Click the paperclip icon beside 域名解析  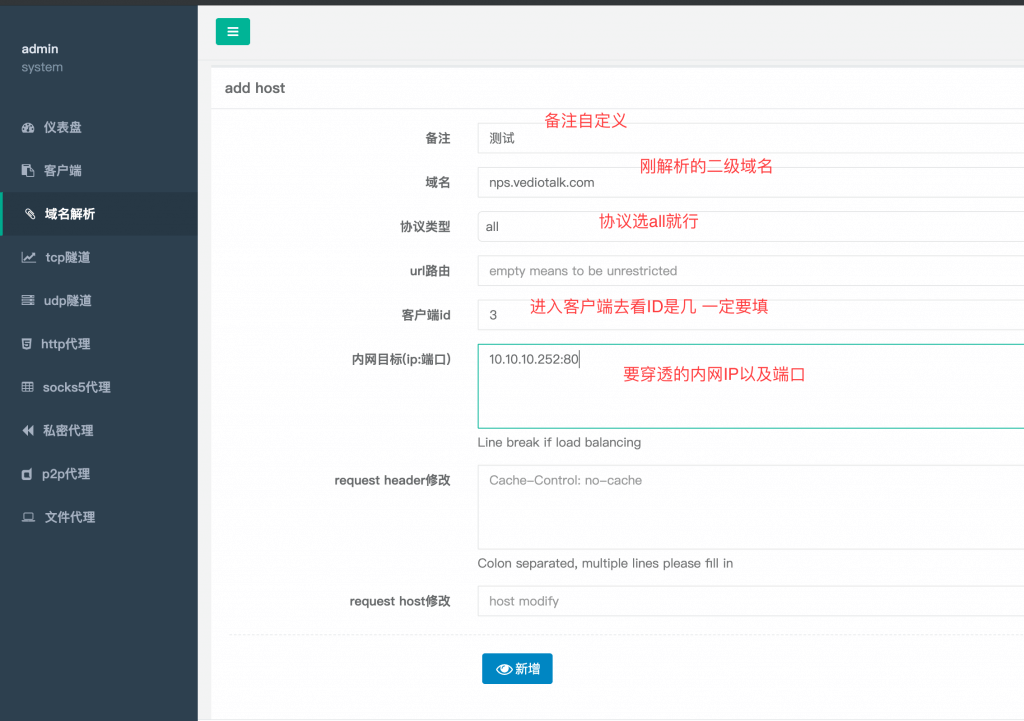[29, 214]
